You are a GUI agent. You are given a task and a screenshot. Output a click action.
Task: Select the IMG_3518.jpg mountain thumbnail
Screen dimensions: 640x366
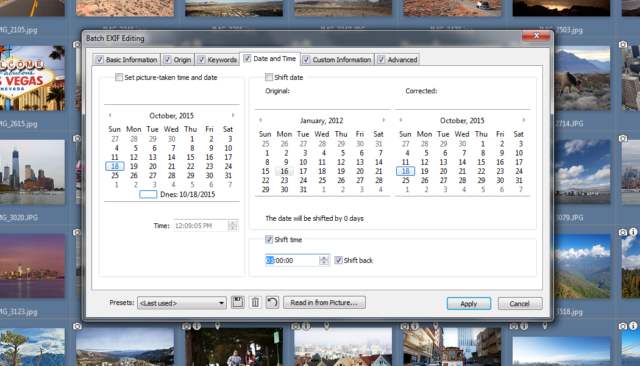pyautogui.click(x=582, y=266)
